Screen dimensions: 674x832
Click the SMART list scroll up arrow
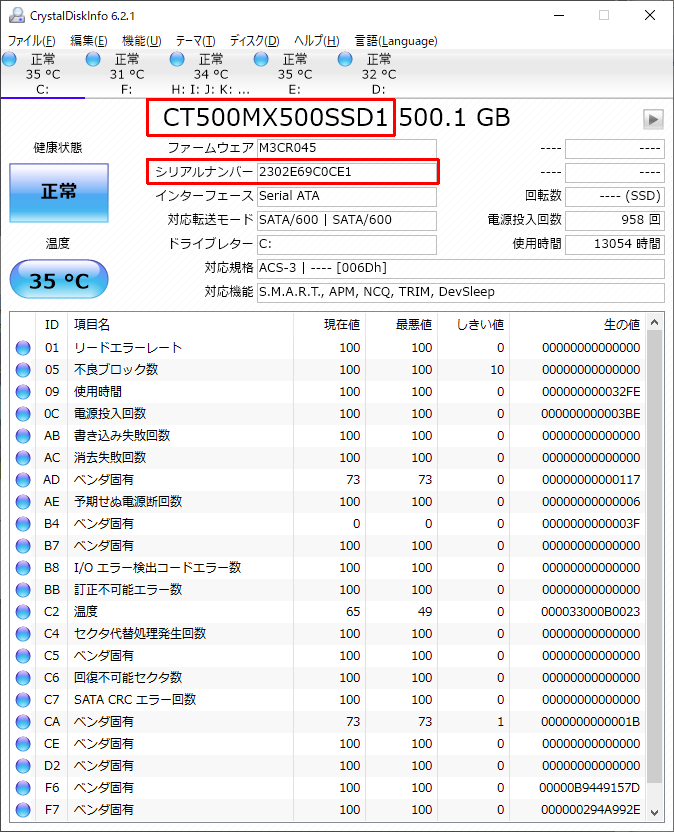(x=654, y=322)
